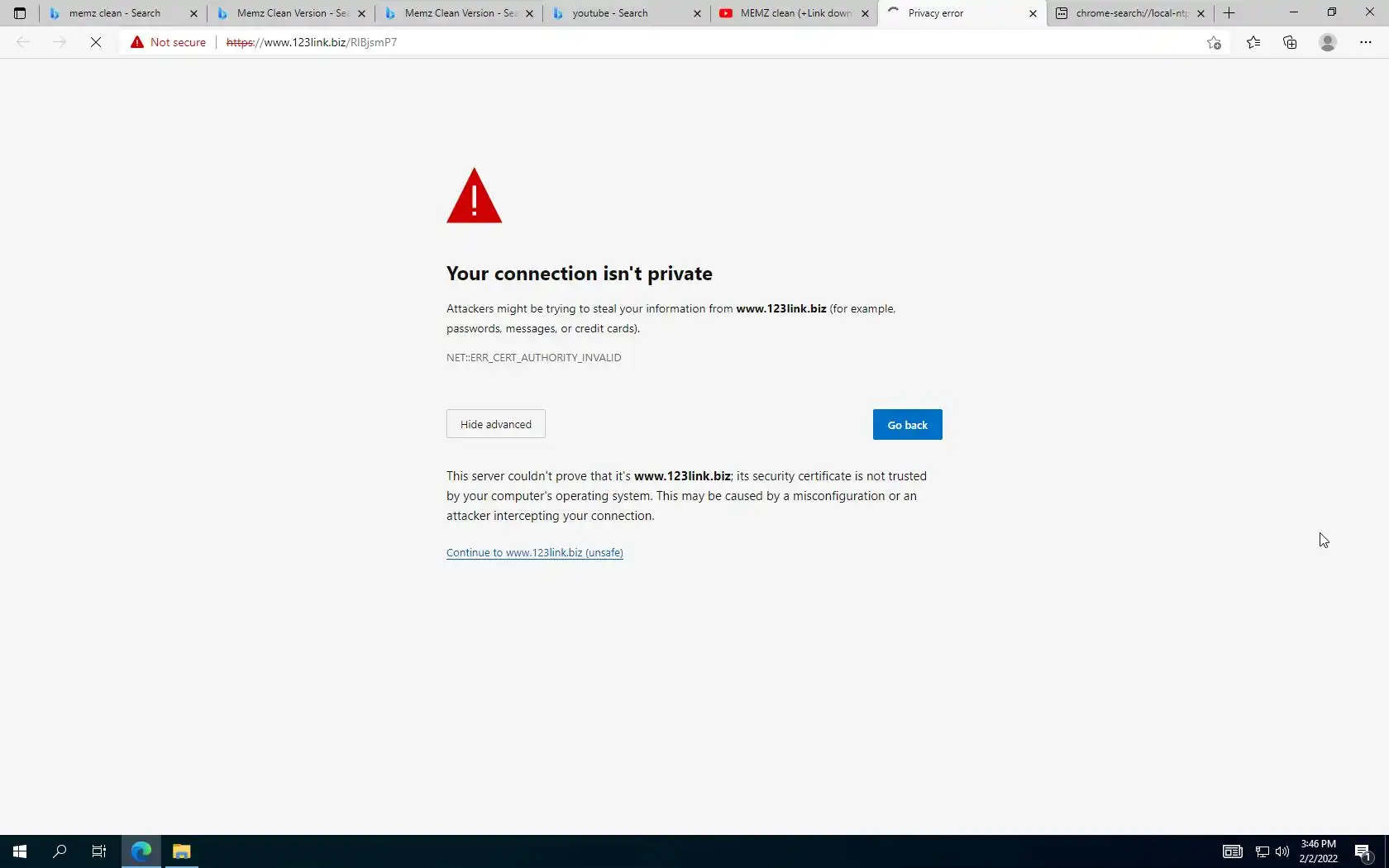The width and height of the screenshot is (1389, 868).
Task: Click the Bing favicon on youtube - Search tab
Action: click(558, 13)
